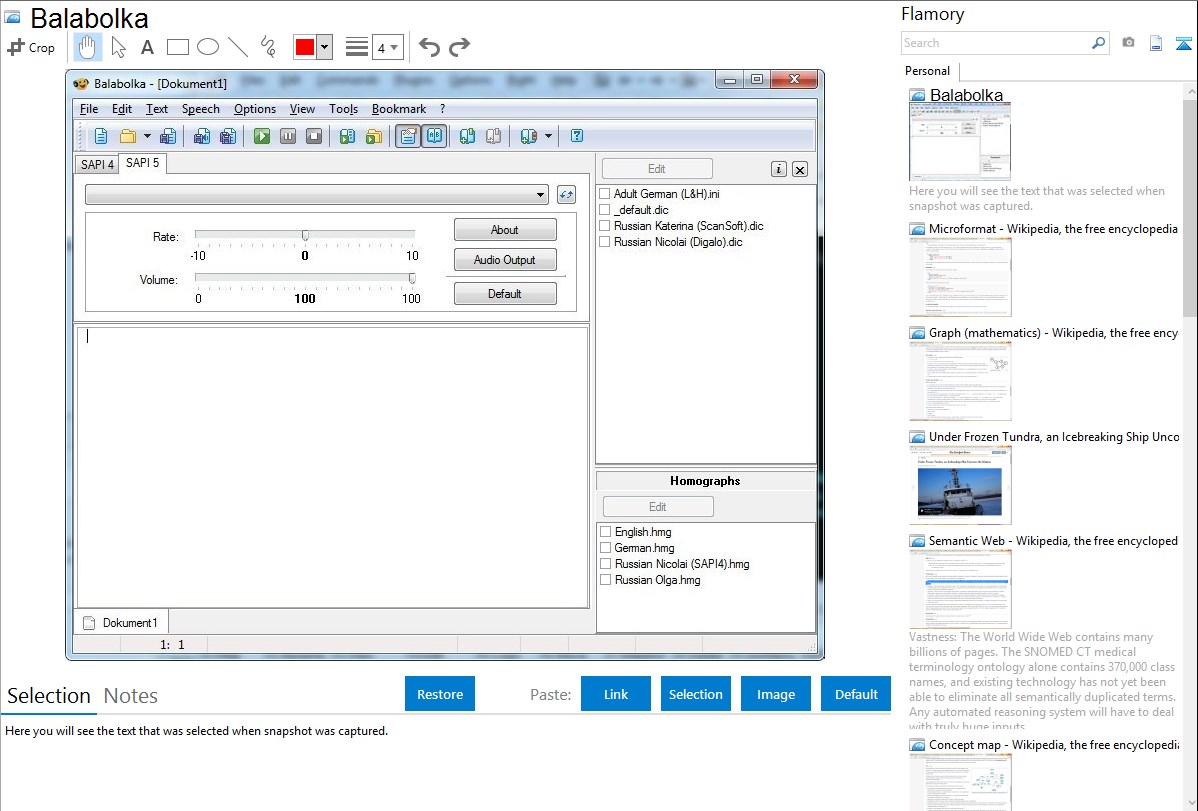The image size is (1198, 811).
Task: Open the line width 4 dropdown
Action: coord(387,47)
